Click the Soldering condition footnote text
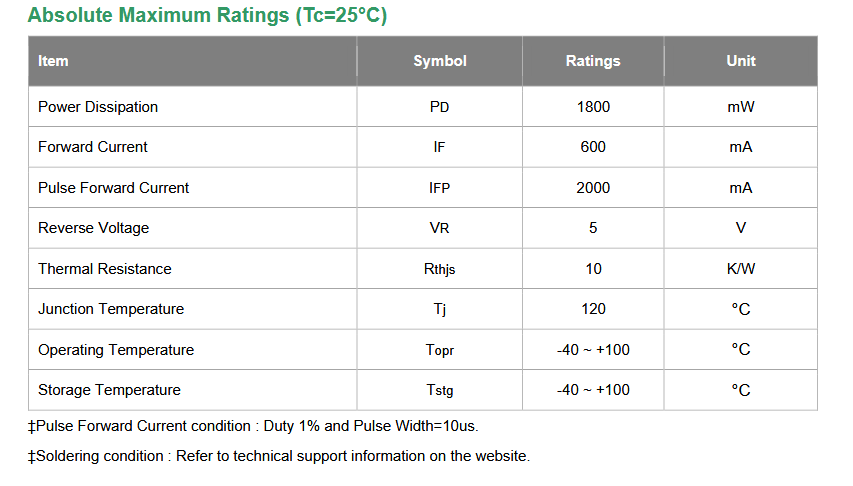The image size is (853, 486). point(279,456)
